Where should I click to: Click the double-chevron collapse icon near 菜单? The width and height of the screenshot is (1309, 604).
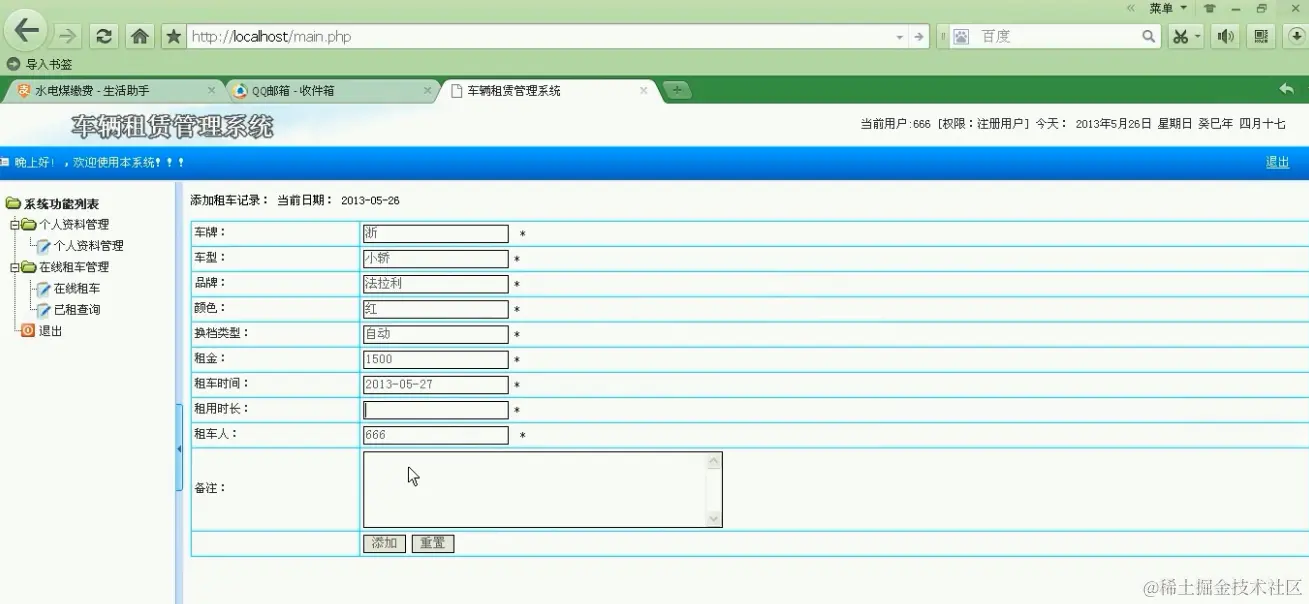pos(1131,8)
